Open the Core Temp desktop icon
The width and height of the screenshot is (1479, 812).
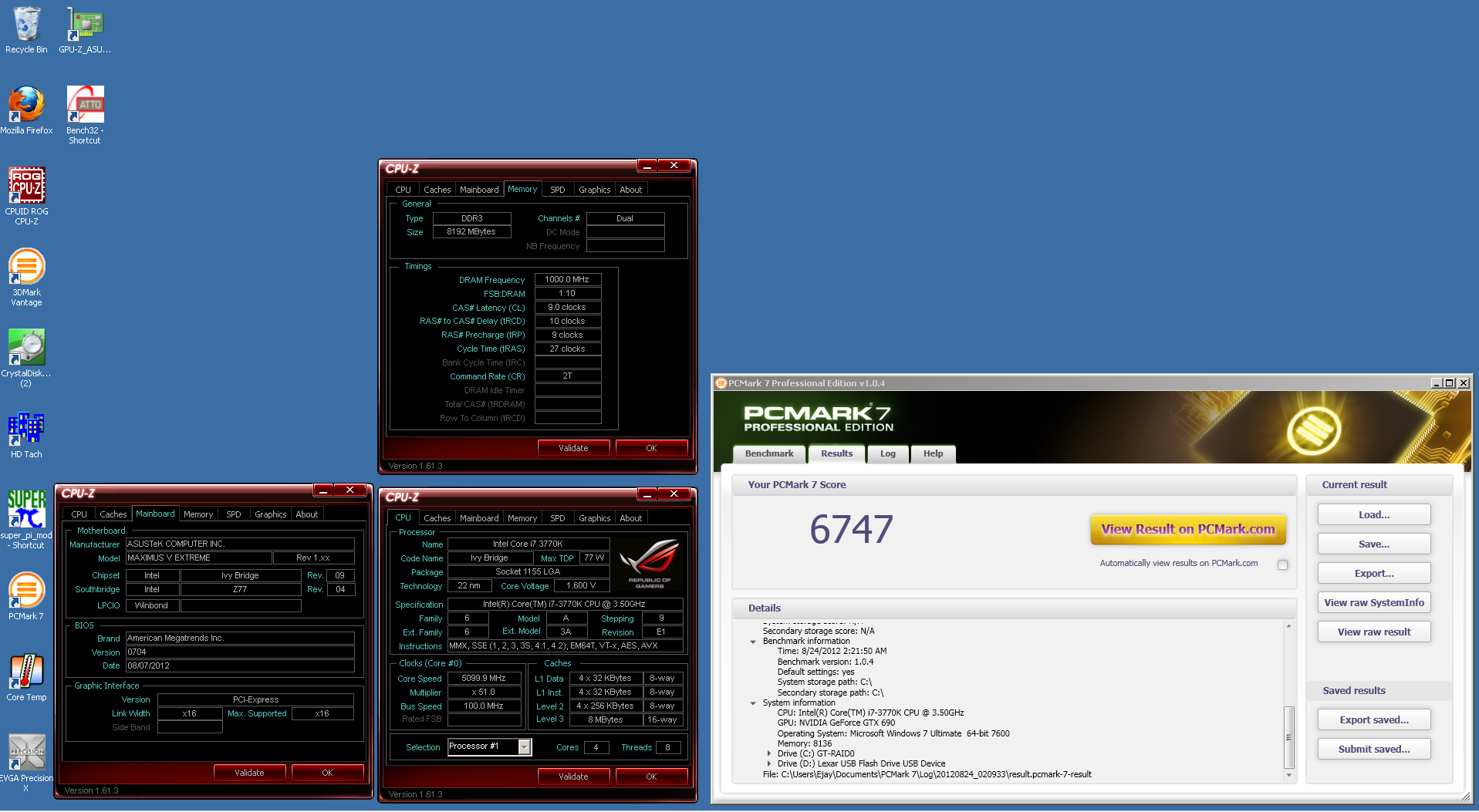[26, 677]
